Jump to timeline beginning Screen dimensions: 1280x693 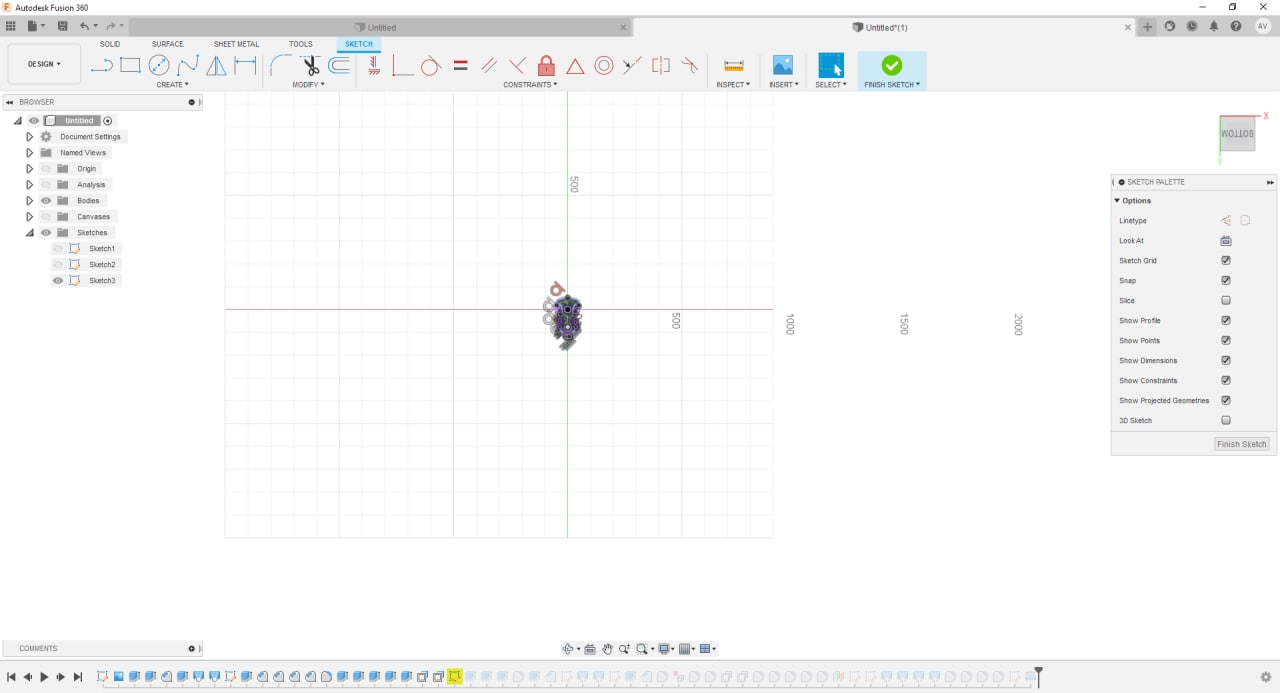[11, 677]
